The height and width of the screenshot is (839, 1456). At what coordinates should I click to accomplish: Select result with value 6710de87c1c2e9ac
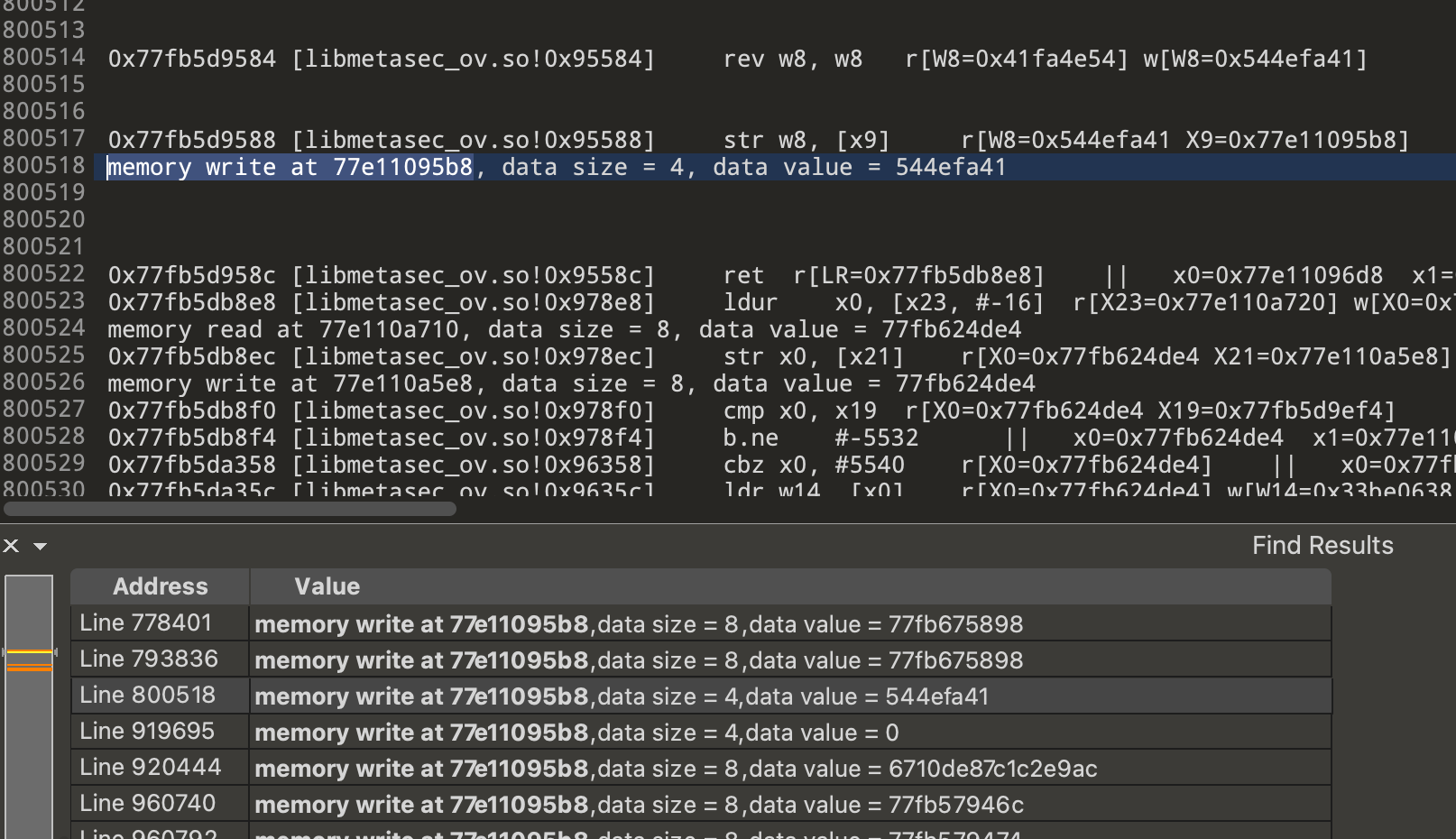[675, 769]
